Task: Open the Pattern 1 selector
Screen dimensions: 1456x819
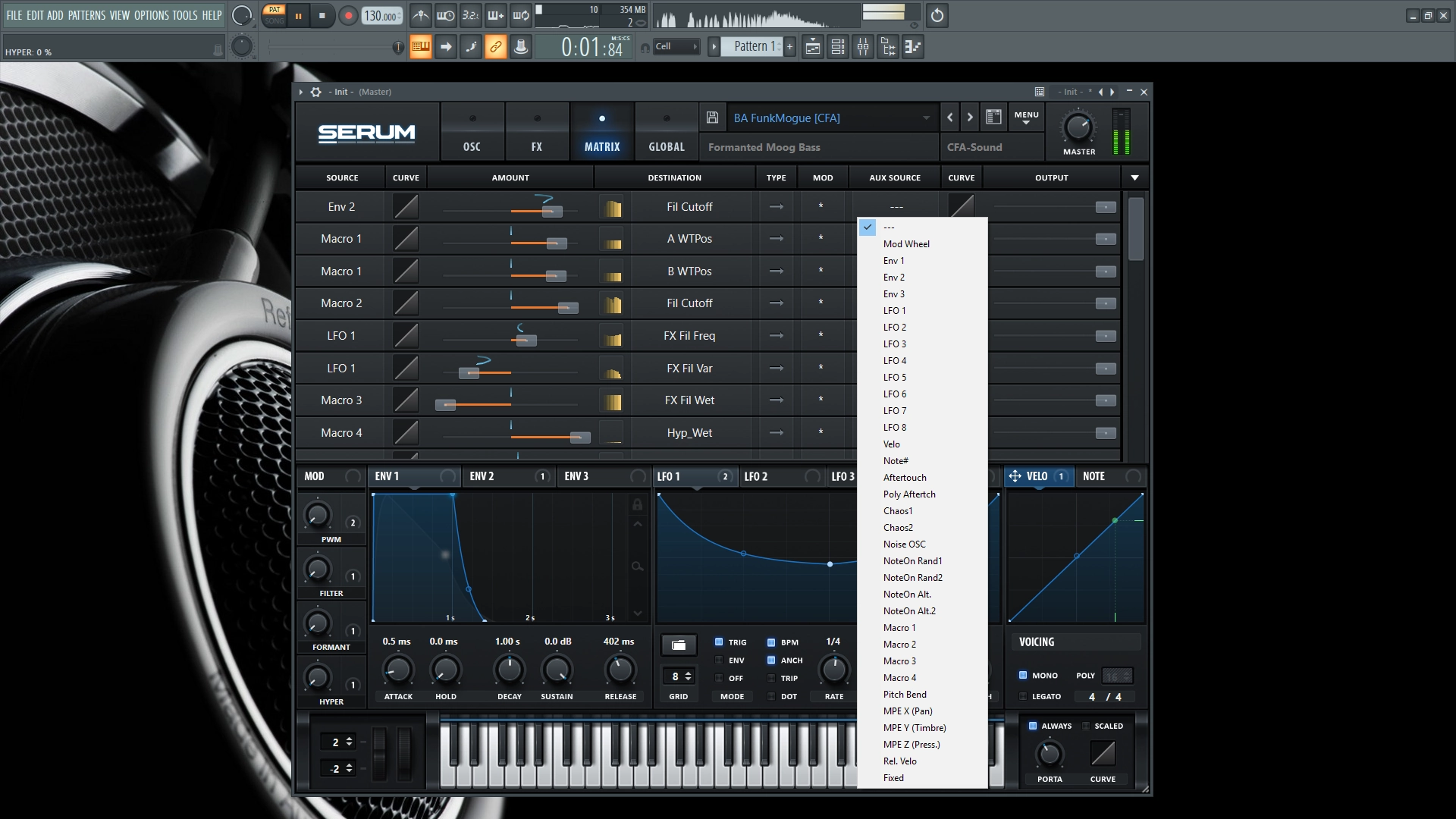Action: pos(752,47)
